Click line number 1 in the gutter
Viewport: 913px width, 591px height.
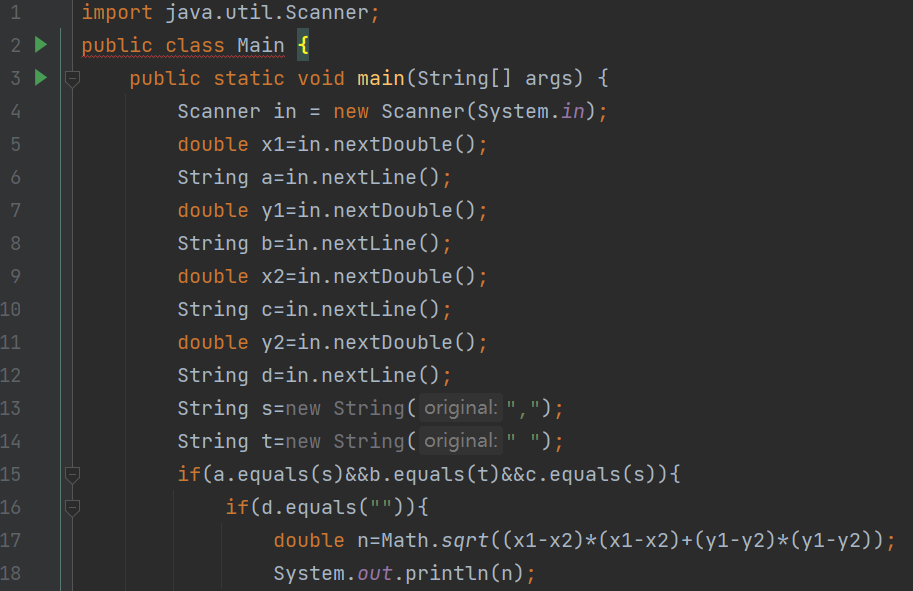[x=16, y=12]
